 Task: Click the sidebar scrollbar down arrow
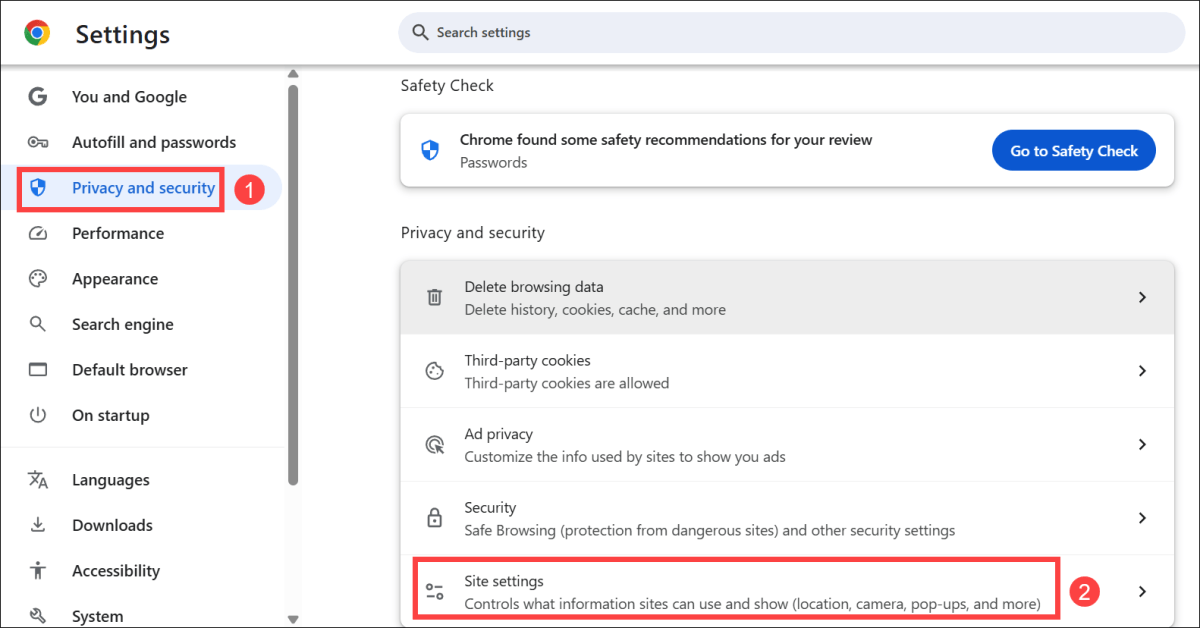[x=293, y=619]
